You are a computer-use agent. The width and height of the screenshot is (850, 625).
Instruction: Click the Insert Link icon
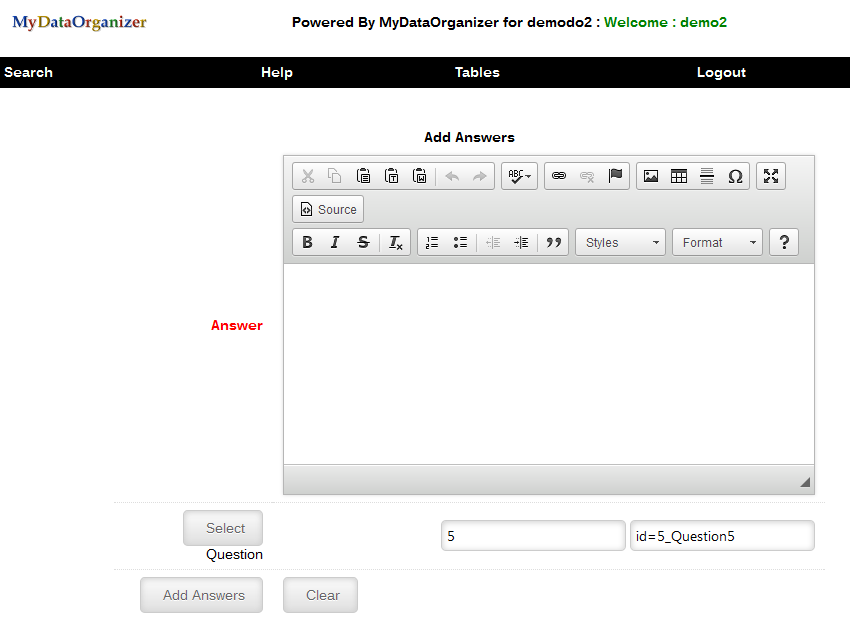coord(559,176)
